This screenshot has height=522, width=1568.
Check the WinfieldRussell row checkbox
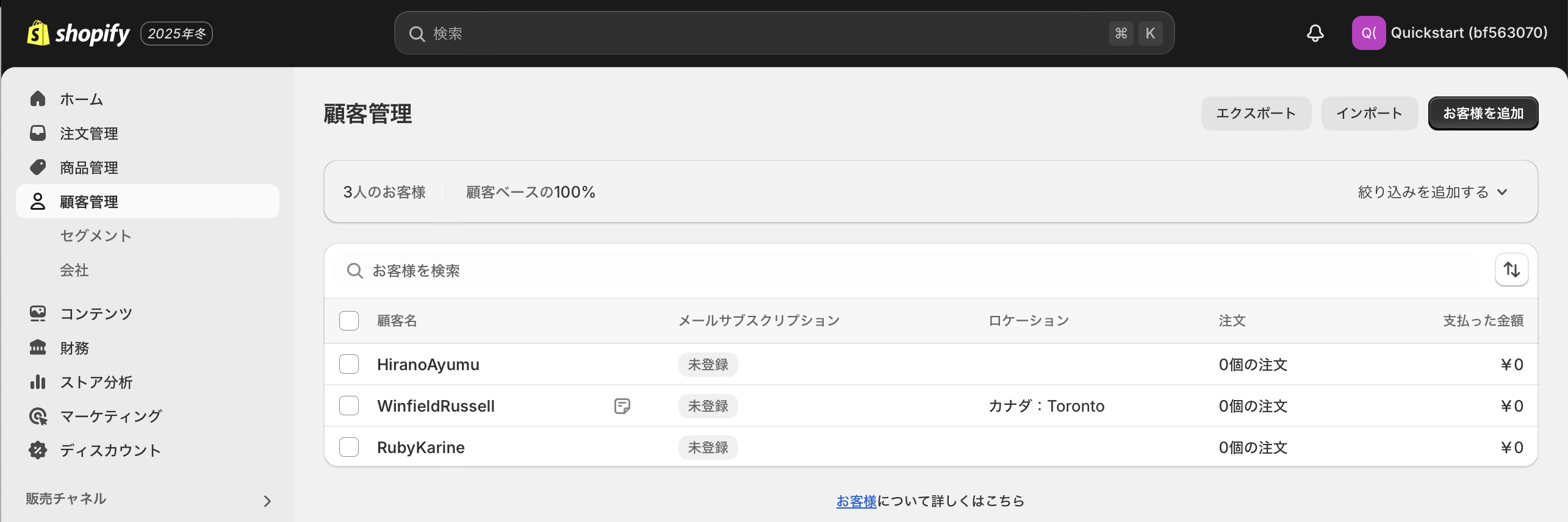coord(349,406)
